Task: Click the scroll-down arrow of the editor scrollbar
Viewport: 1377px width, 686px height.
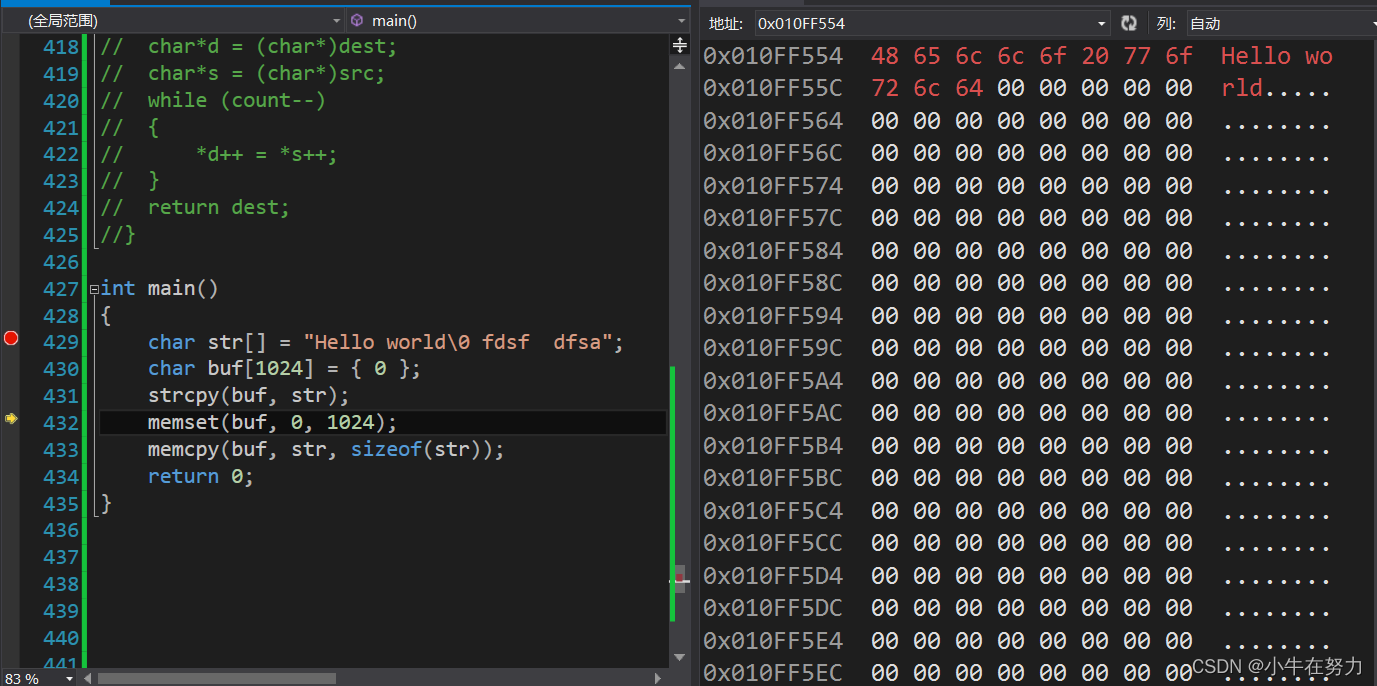Action: pos(679,657)
